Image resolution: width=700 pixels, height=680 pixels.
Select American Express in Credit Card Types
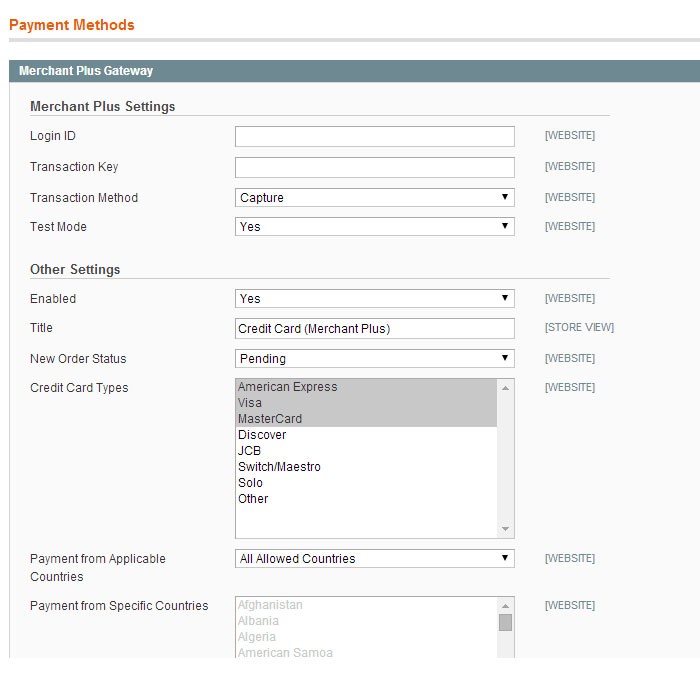click(366, 387)
